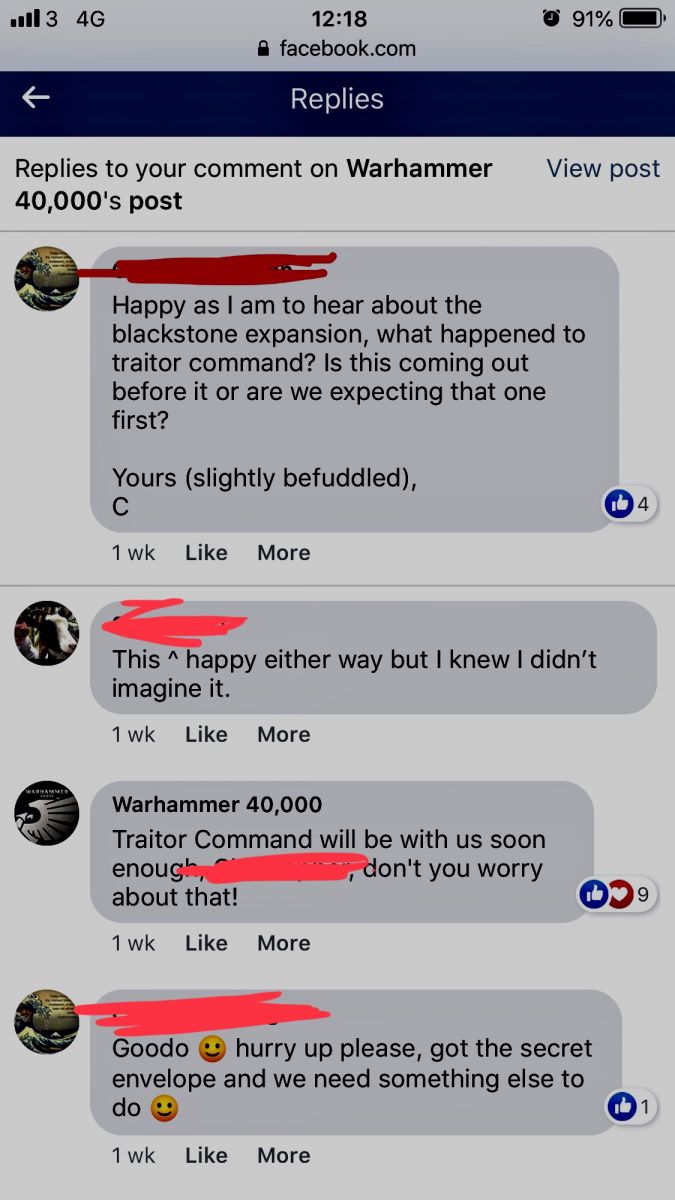
Task: Like the blackstone expansion comment
Action: (206, 552)
